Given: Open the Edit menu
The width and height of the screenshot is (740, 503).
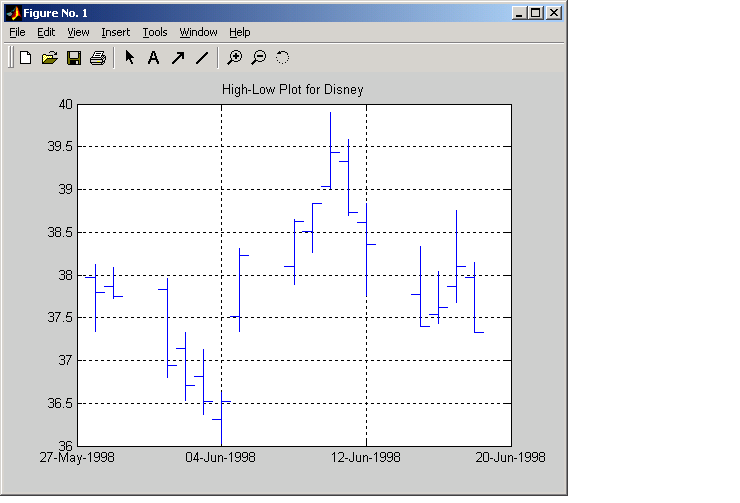Looking at the screenshot, I should point(46,32).
